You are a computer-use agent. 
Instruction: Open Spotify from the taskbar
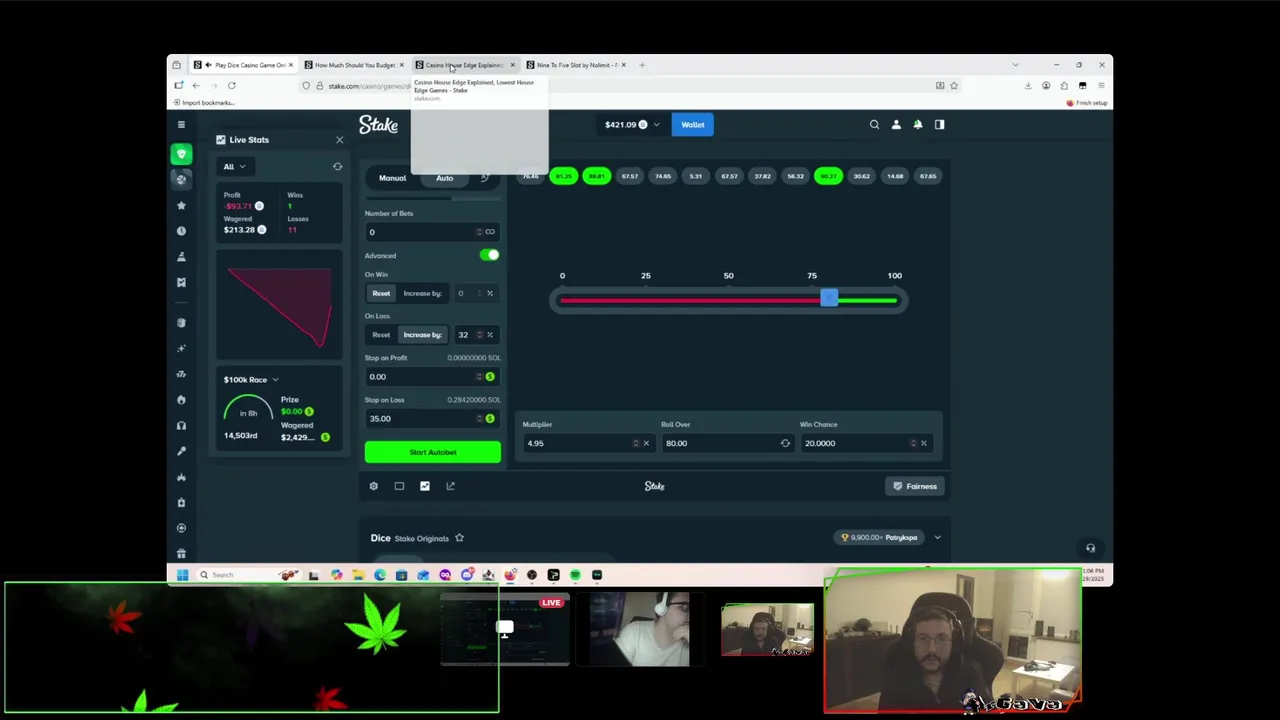575,575
